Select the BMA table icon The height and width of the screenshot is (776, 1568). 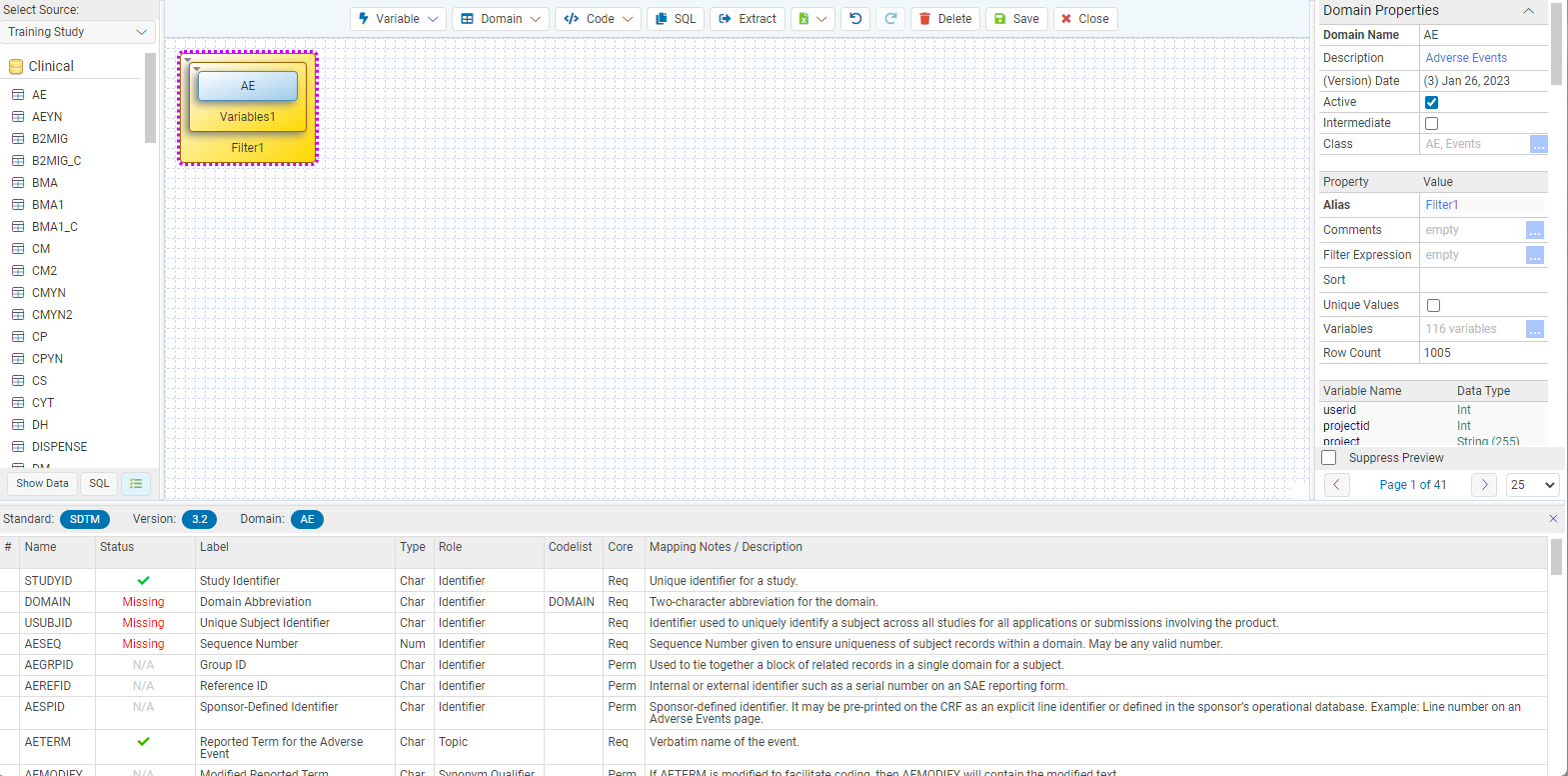tap(18, 183)
